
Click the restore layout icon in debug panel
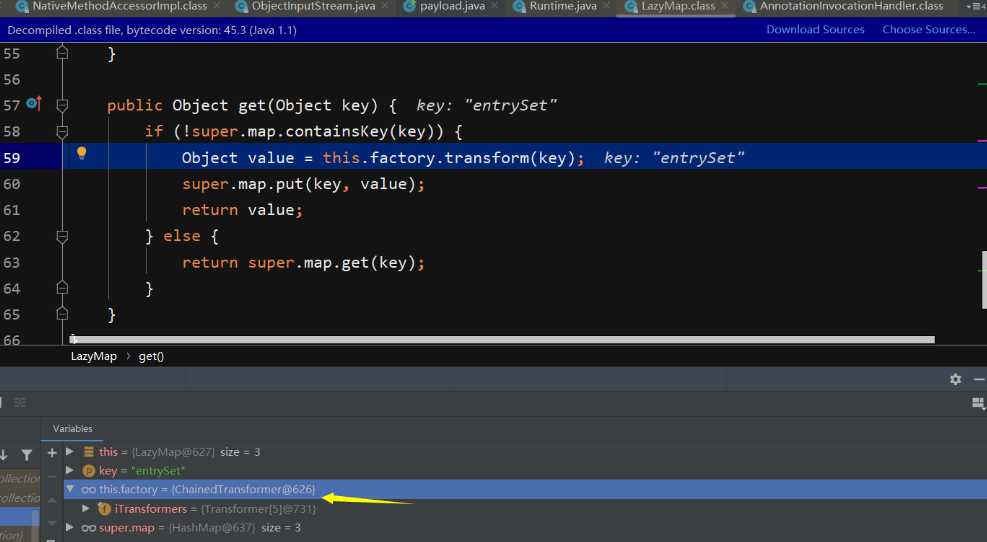click(x=978, y=403)
